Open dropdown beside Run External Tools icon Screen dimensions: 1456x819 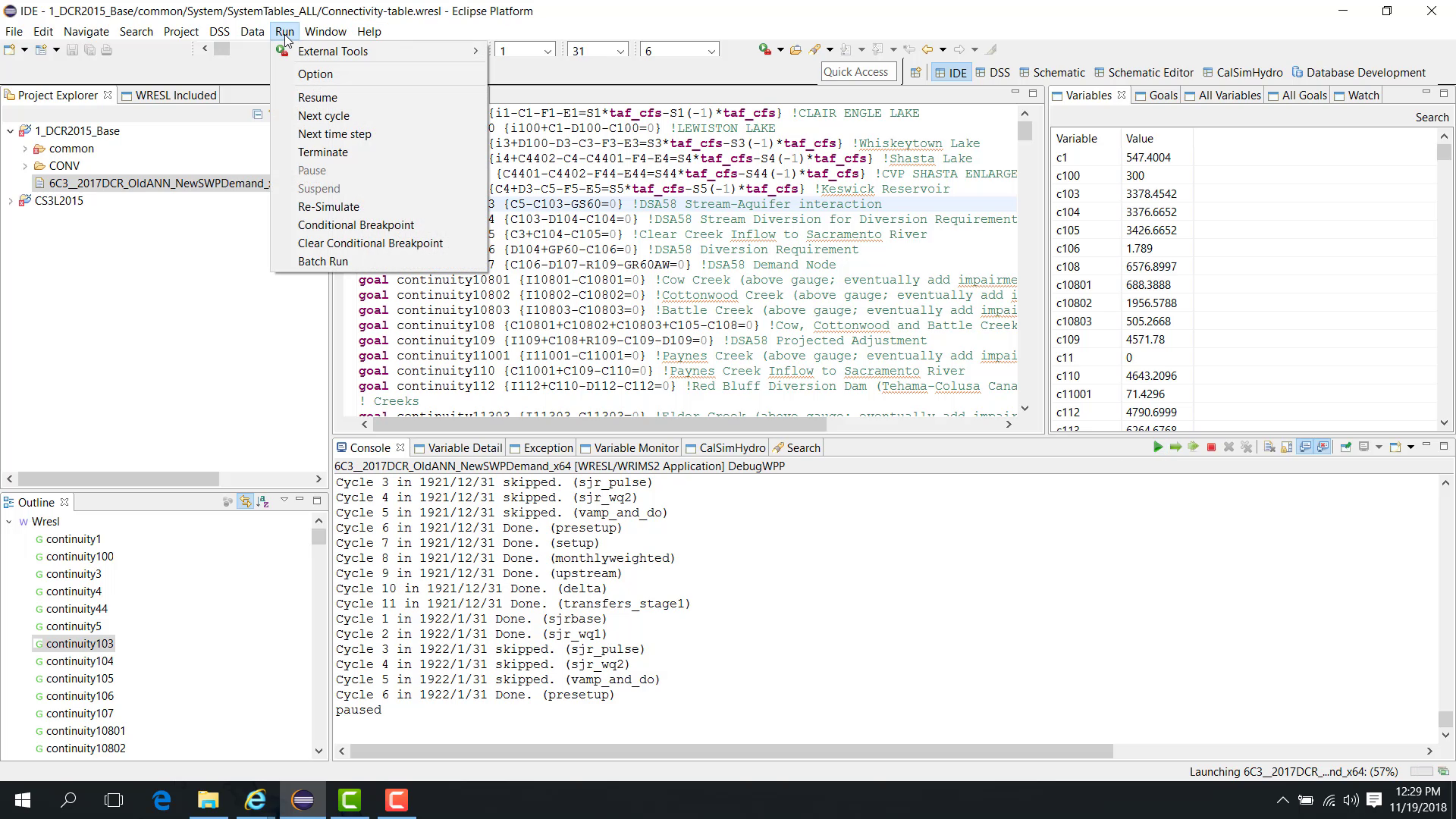pos(780,50)
